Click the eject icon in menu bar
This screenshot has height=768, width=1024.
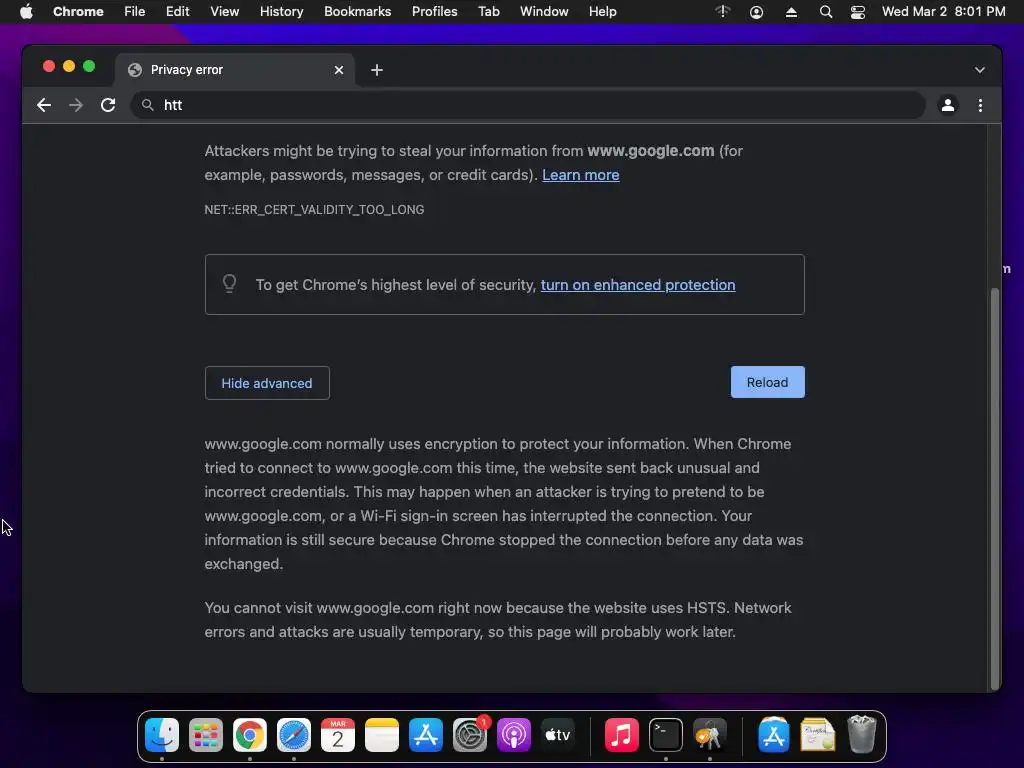coord(791,12)
